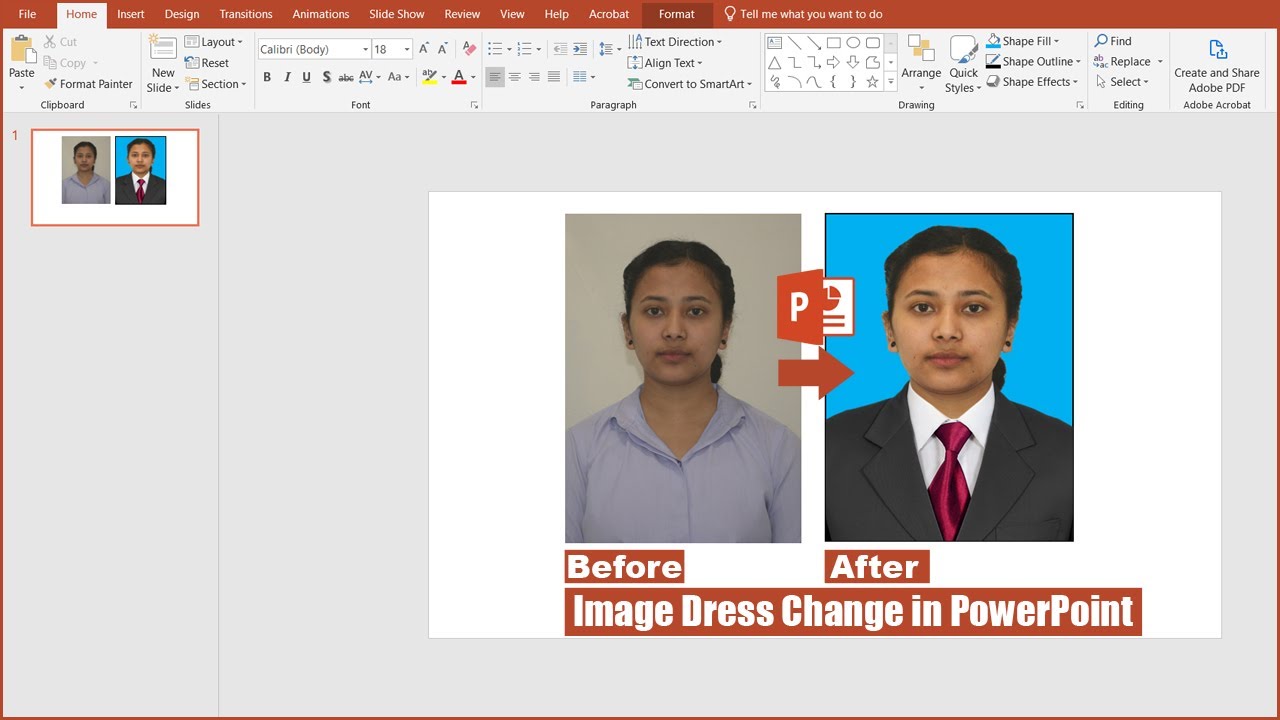Select the curve shape

[814, 82]
